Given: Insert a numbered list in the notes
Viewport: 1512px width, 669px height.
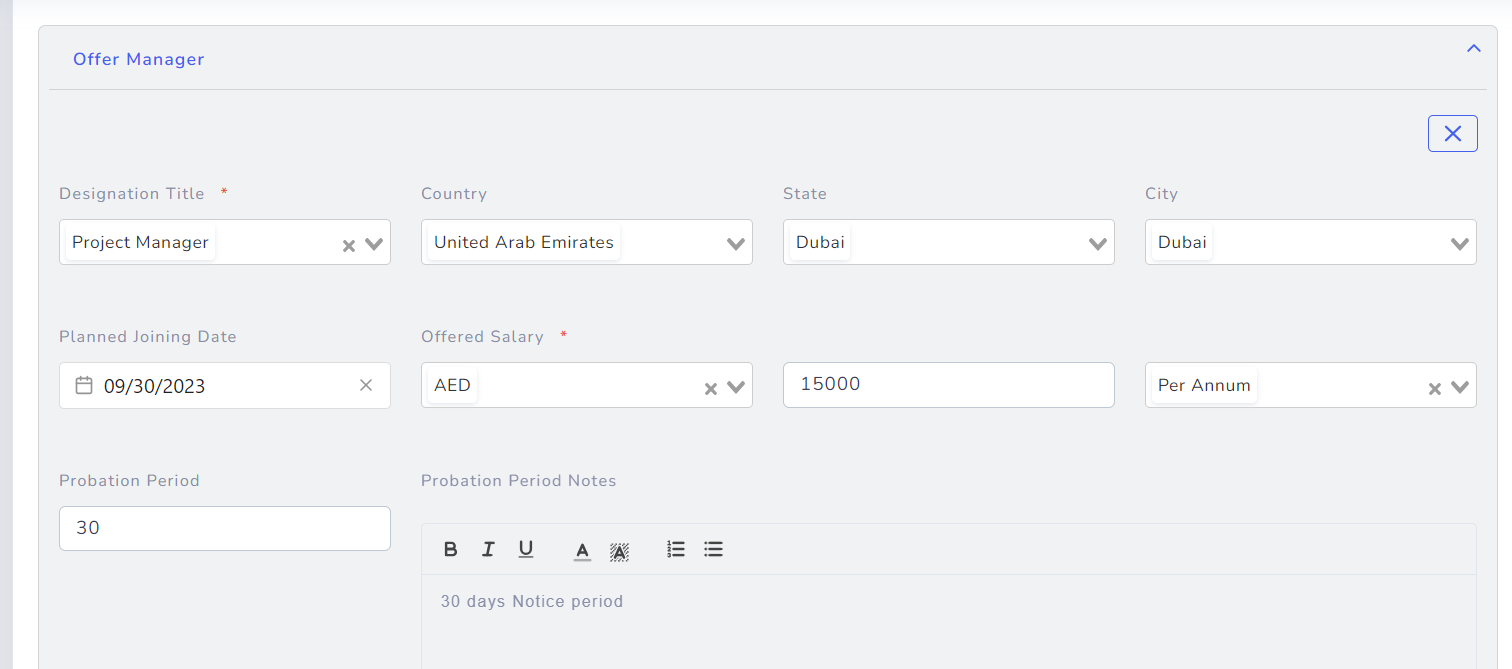Looking at the screenshot, I should (x=676, y=549).
